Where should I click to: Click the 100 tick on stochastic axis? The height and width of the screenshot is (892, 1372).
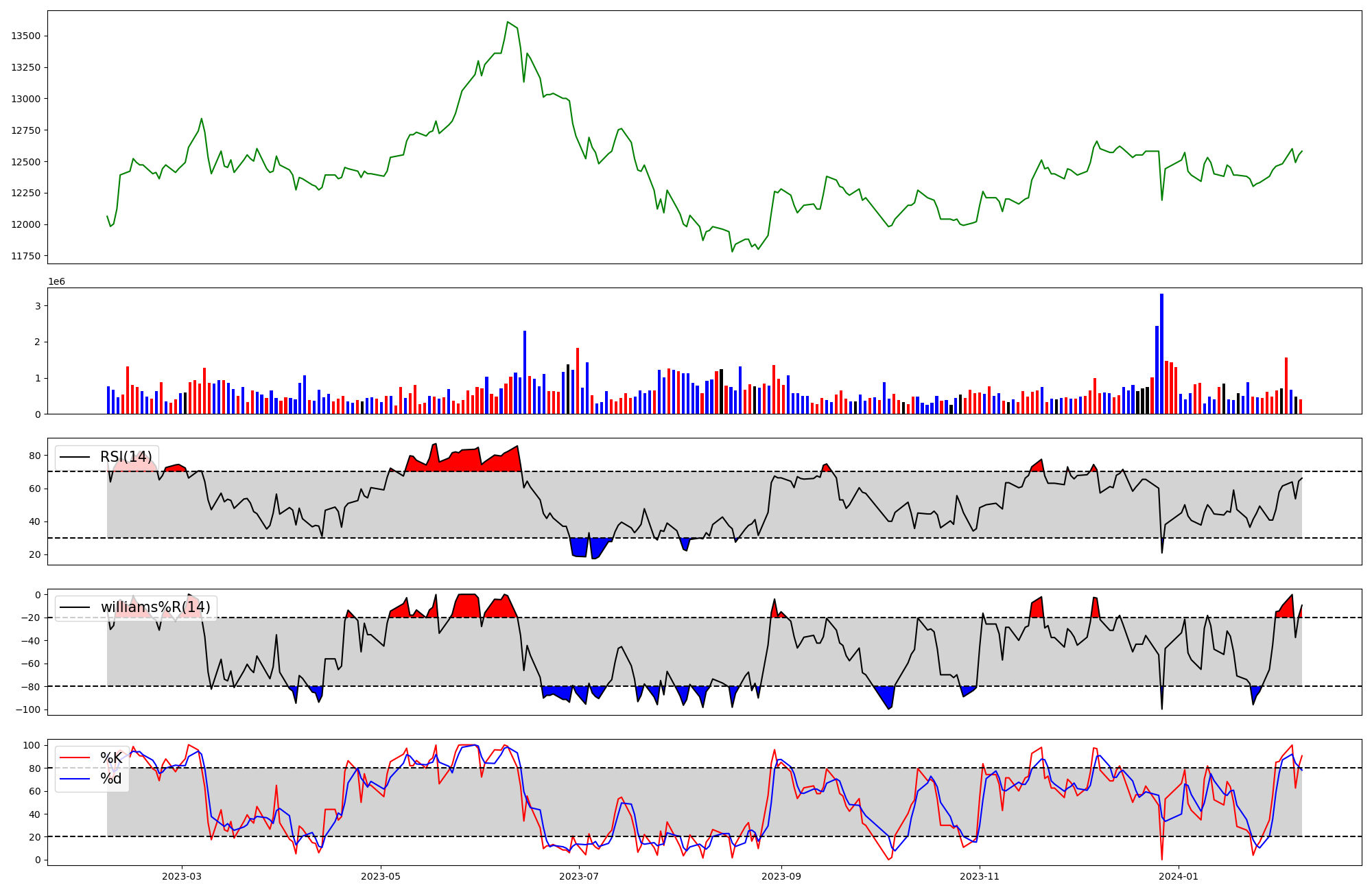[x=33, y=745]
